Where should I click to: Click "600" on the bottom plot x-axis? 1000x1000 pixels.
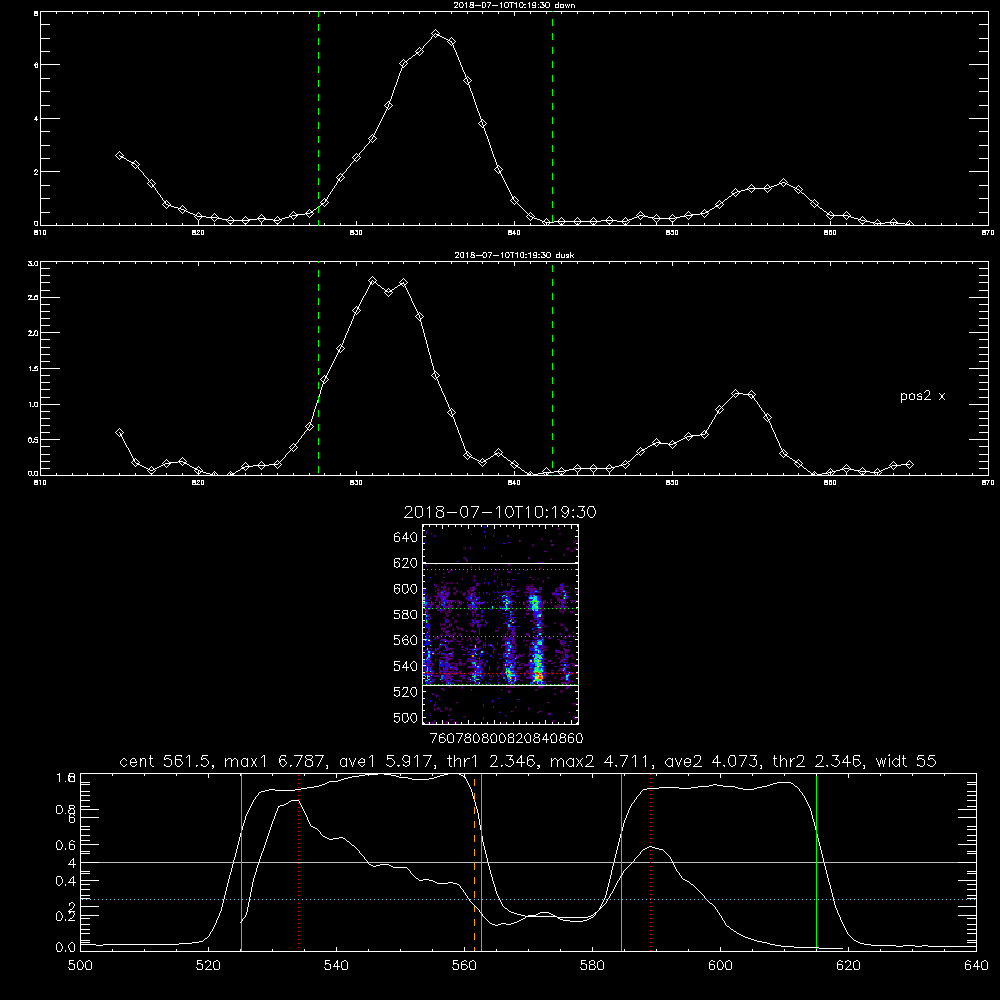[x=721, y=966]
